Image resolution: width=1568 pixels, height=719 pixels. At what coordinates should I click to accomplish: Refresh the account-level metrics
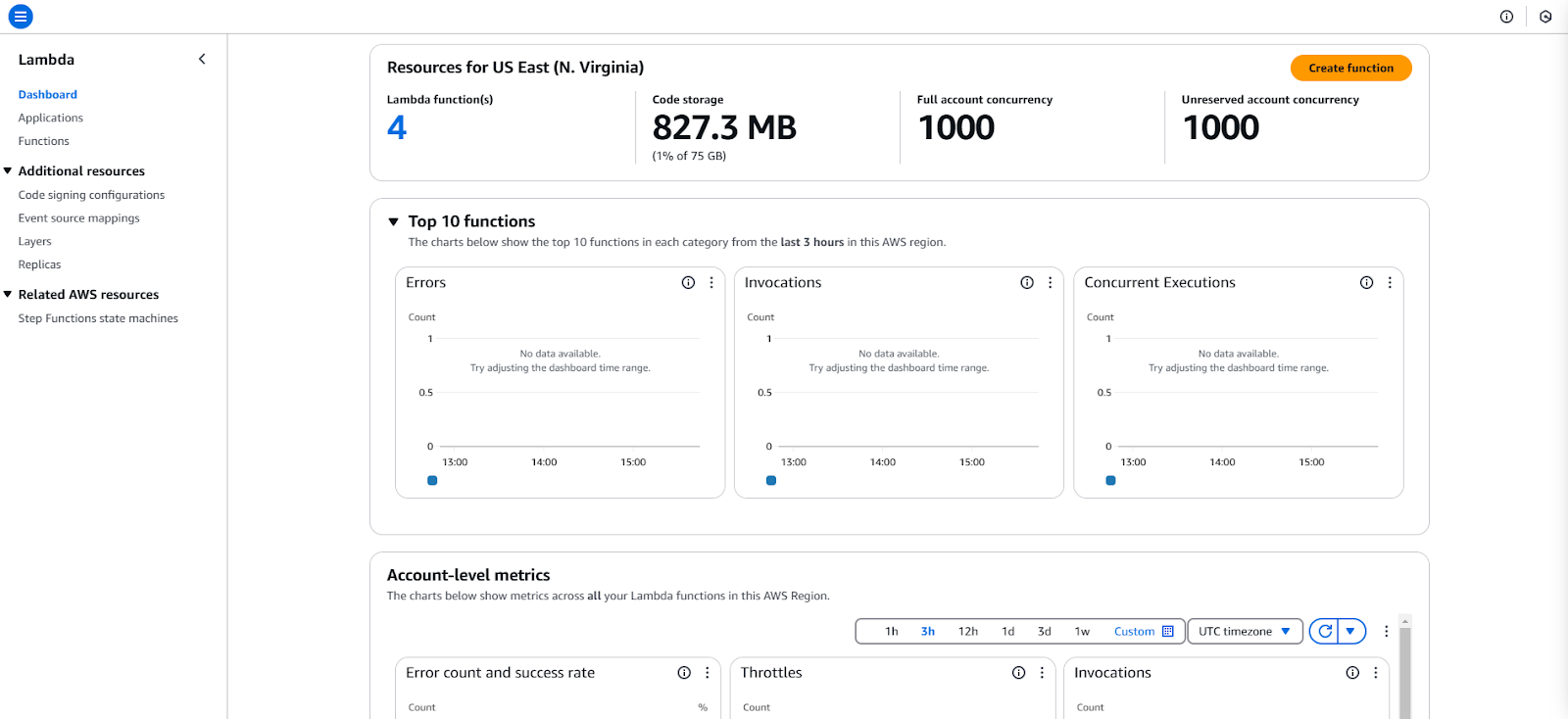pyautogui.click(x=1324, y=632)
